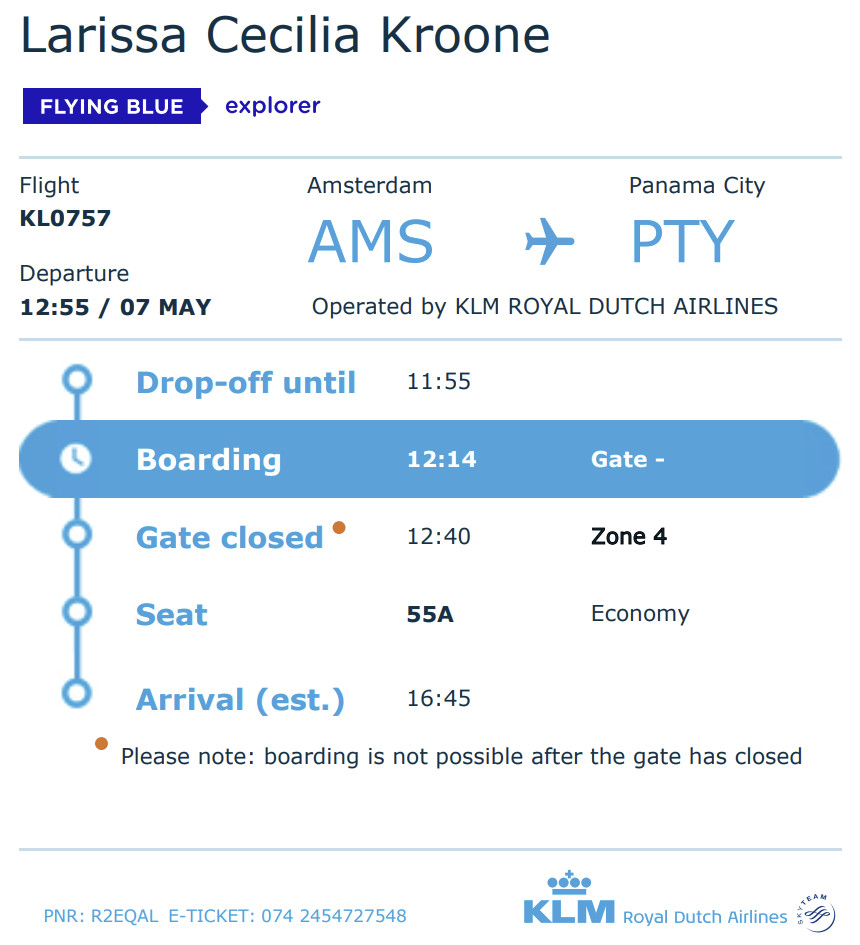Click the orange dot beside Gate closed
This screenshot has width=860, height=945.
pos(339,527)
